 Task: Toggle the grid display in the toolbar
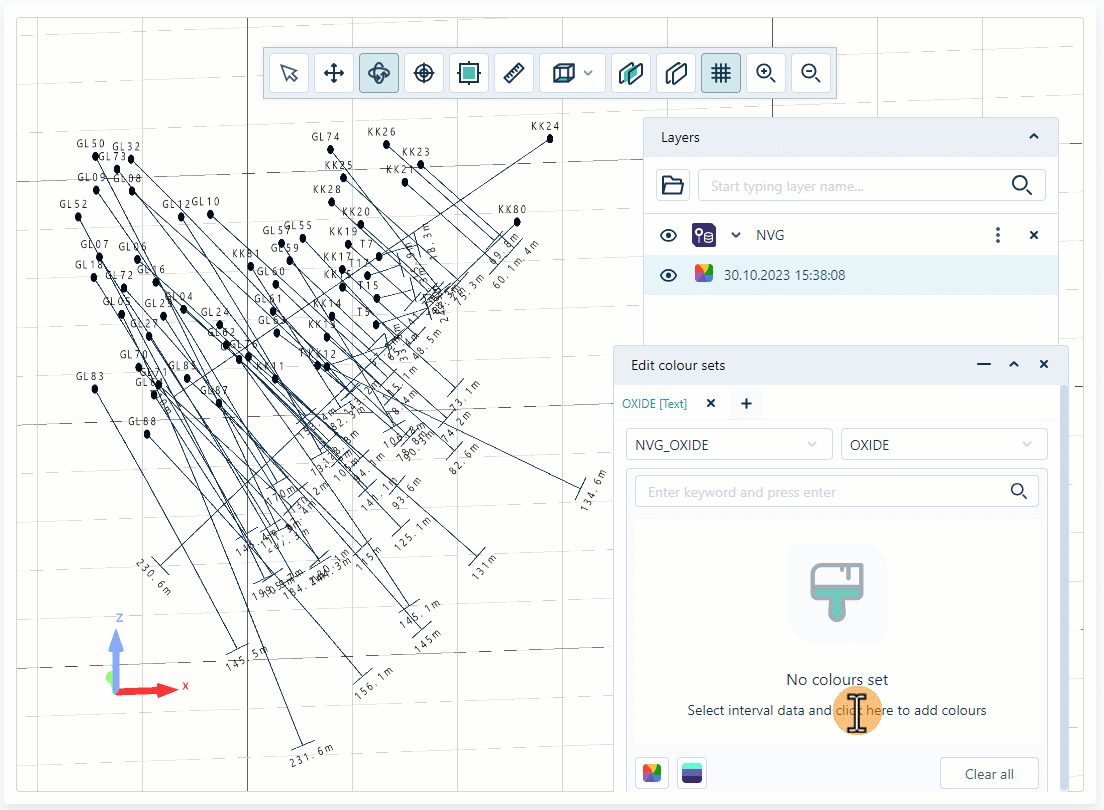(721, 72)
